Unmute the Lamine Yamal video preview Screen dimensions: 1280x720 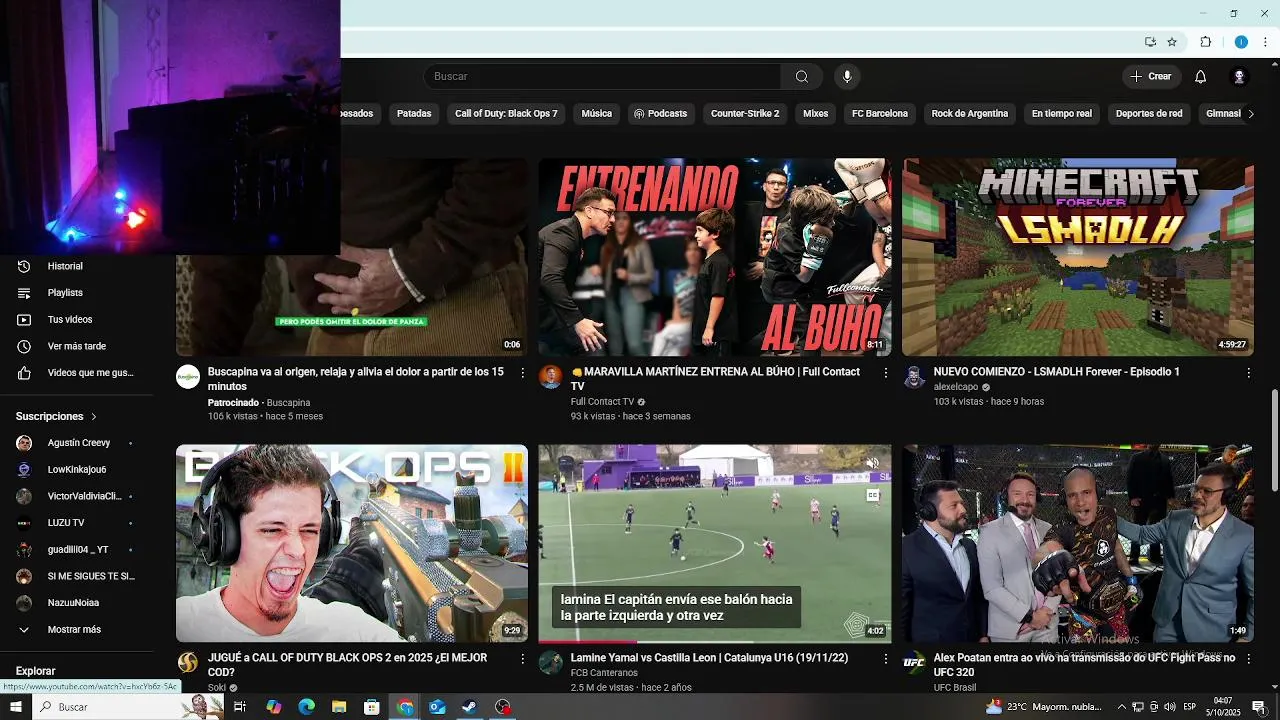click(873, 463)
